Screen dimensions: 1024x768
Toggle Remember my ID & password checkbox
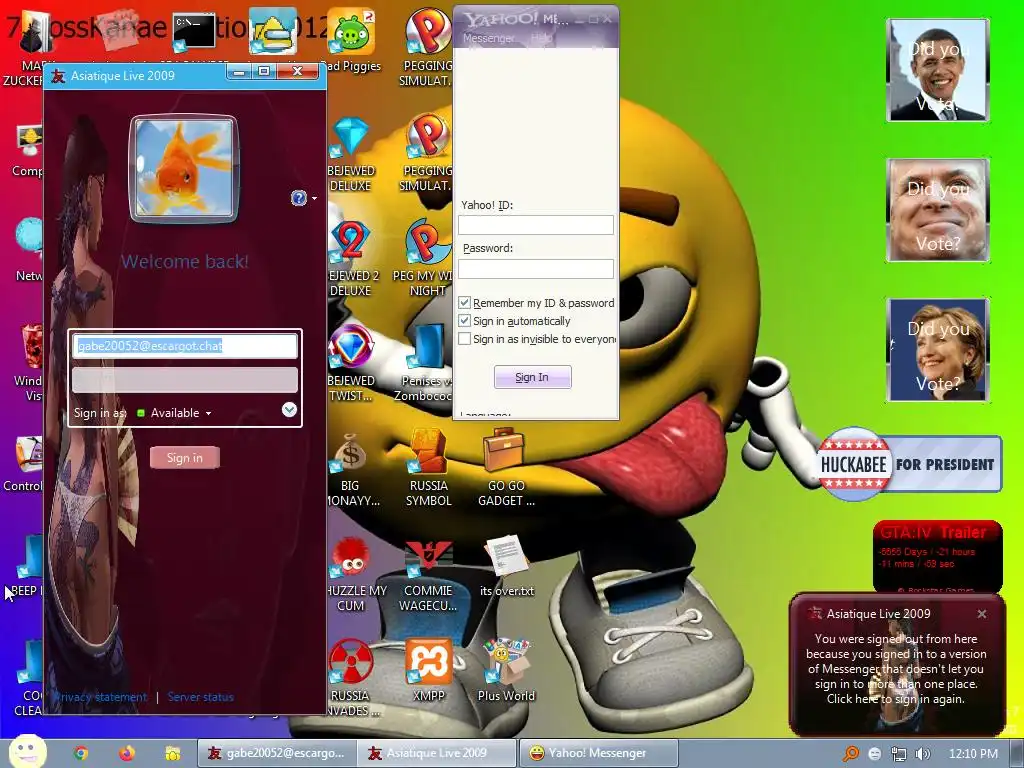[x=464, y=302]
